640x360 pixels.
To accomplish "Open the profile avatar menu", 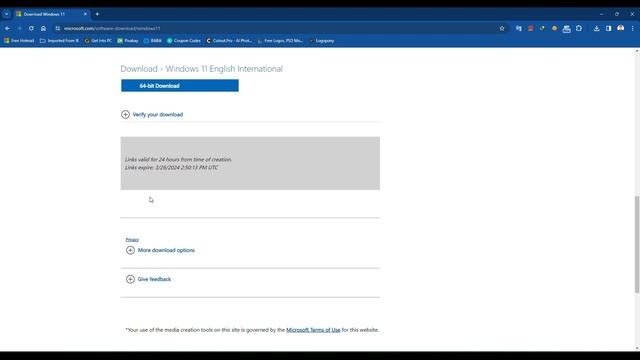I will pos(620,29).
